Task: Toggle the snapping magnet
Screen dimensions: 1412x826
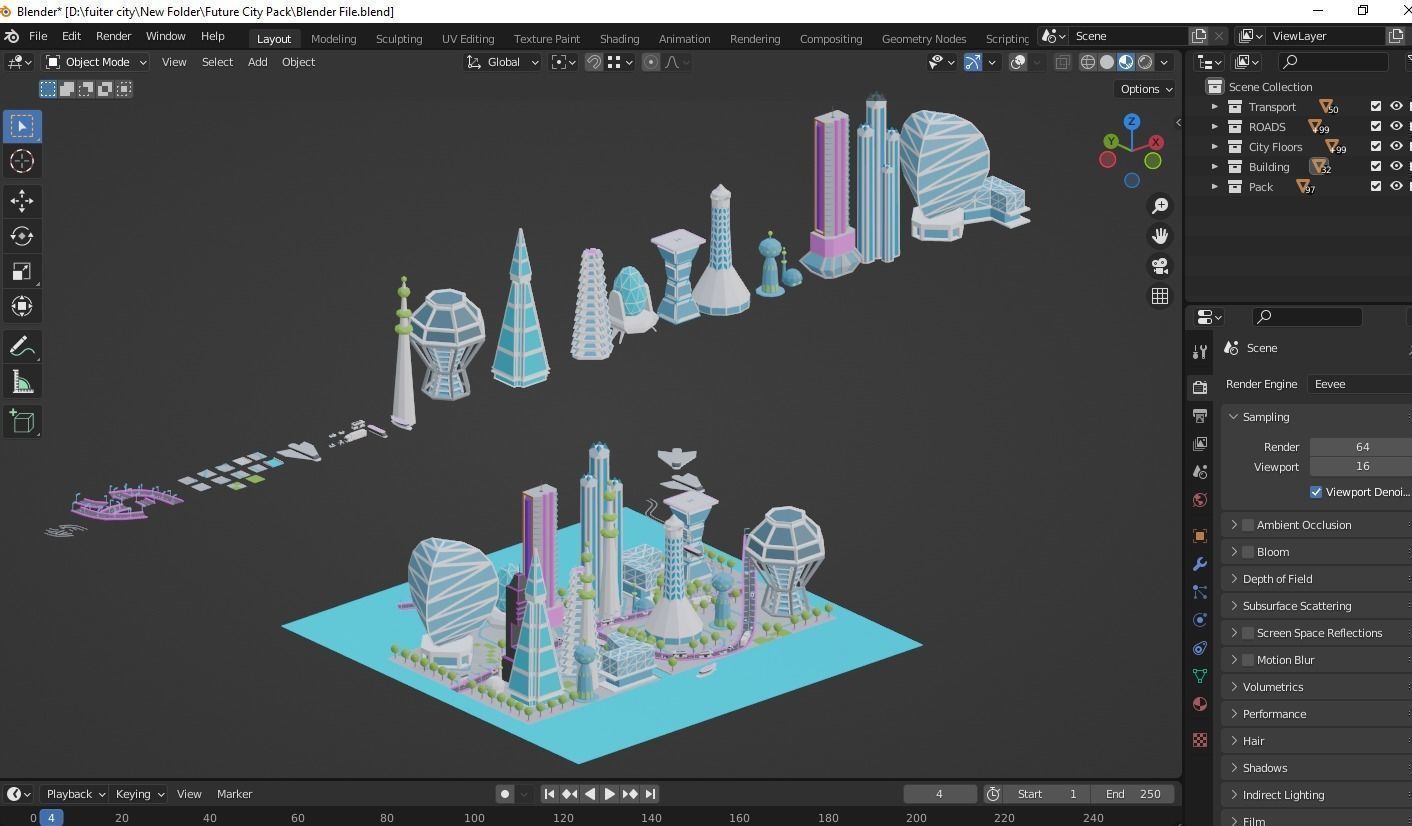Action: pyautogui.click(x=593, y=62)
